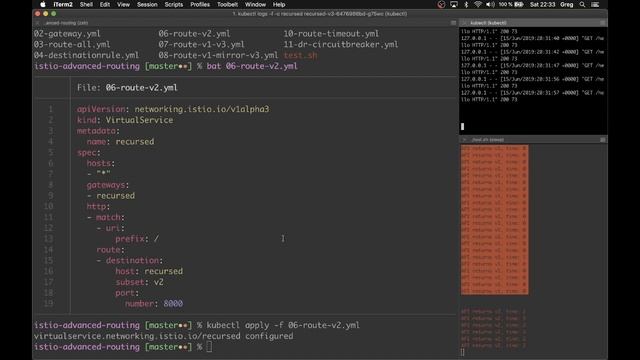640x360 pixels.
Task: Click the 'prefix: /' line
Action: pyautogui.click(x=137, y=239)
